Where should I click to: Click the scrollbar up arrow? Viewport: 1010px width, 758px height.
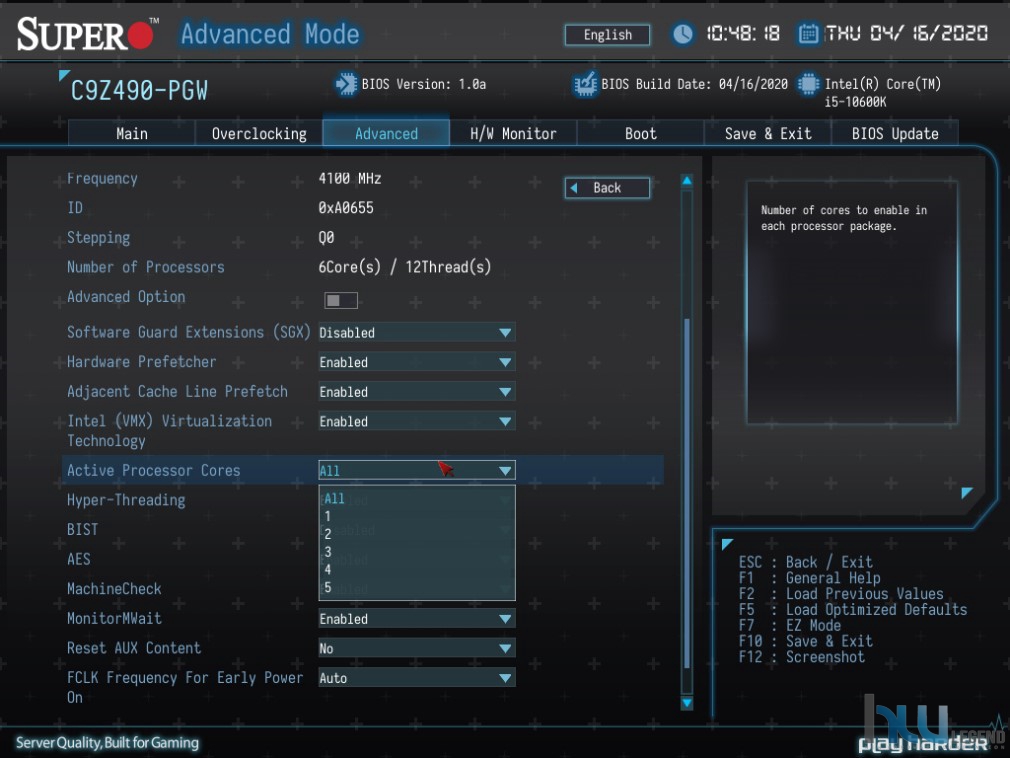coord(687,181)
